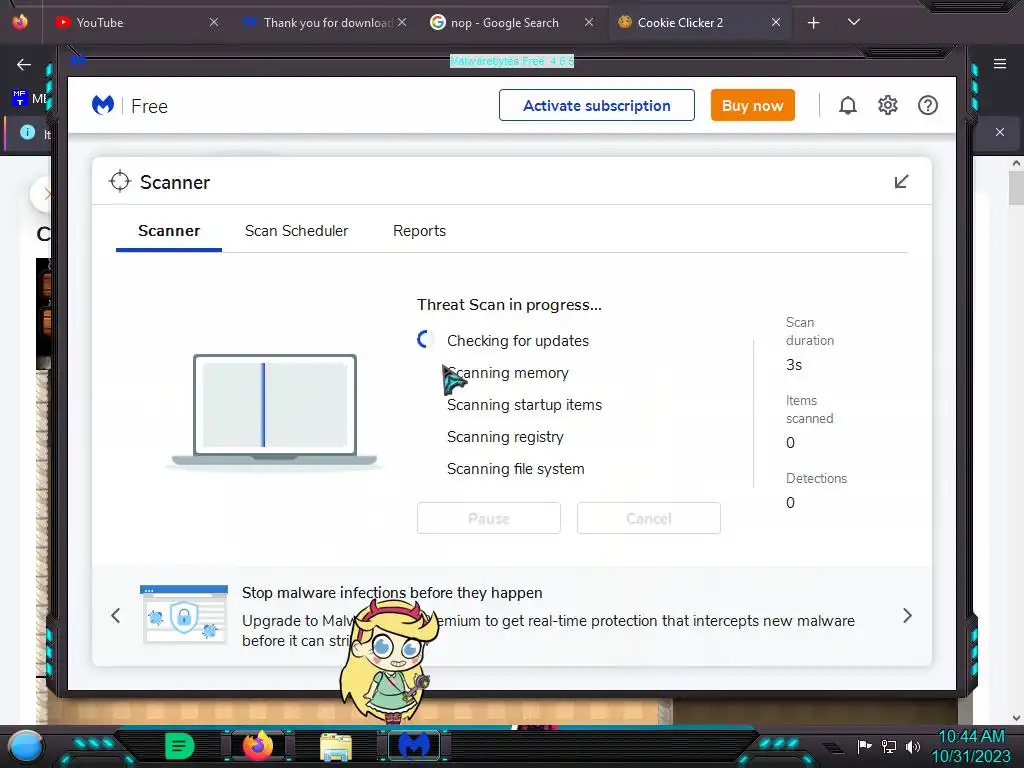
Task: Open Malwarebytes settings gear
Action: click(x=888, y=105)
